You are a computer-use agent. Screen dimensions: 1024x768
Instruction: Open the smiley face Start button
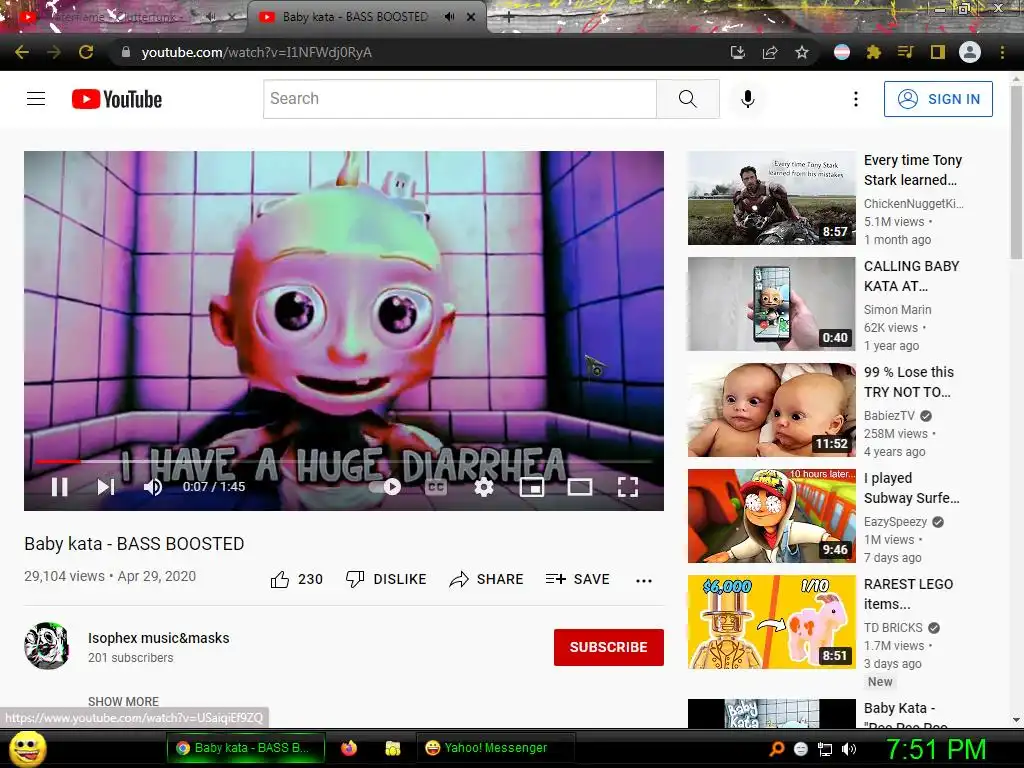(27, 749)
